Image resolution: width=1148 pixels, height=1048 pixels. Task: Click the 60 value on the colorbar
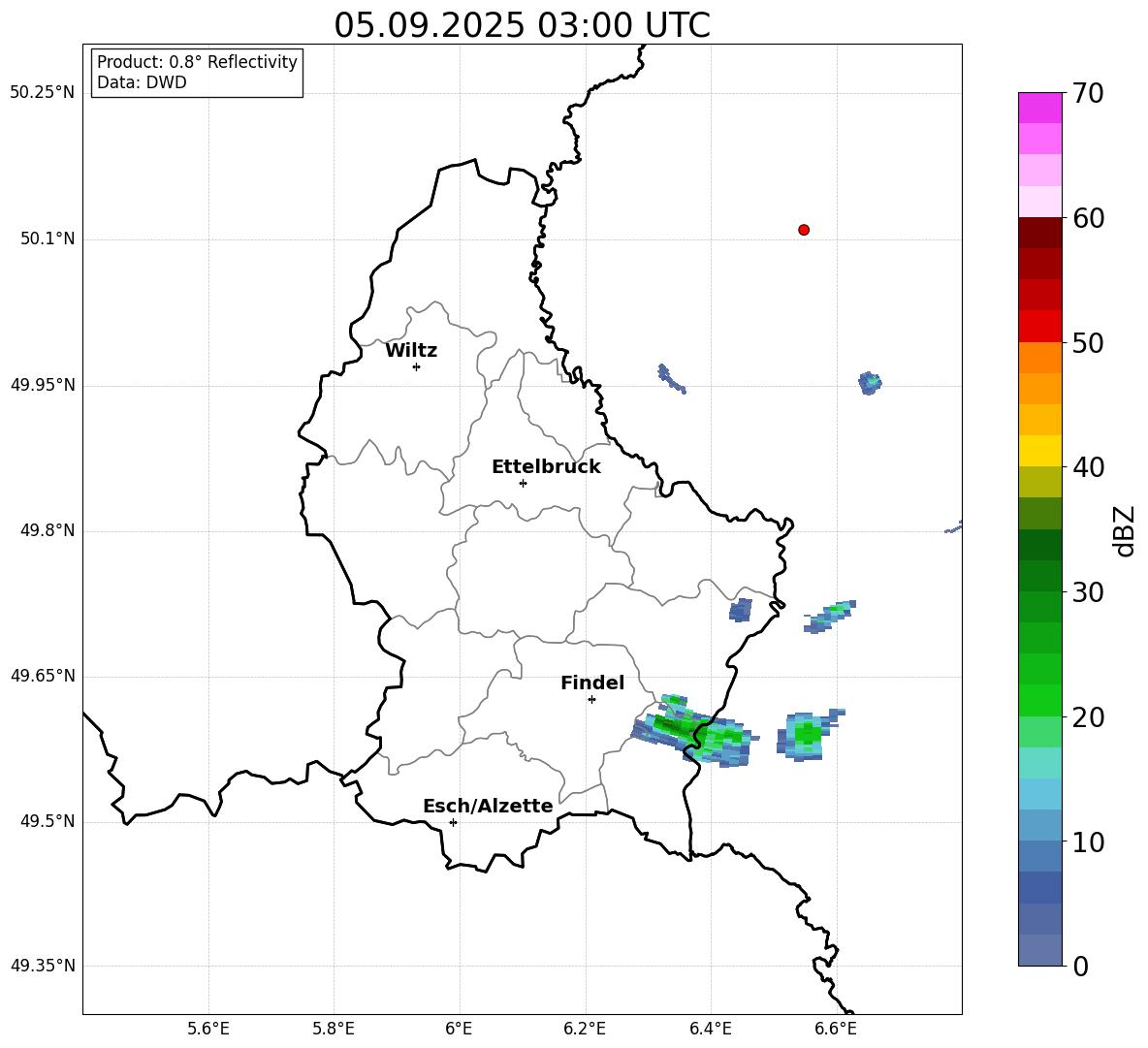pyautogui.click(x=1088, y=218)
